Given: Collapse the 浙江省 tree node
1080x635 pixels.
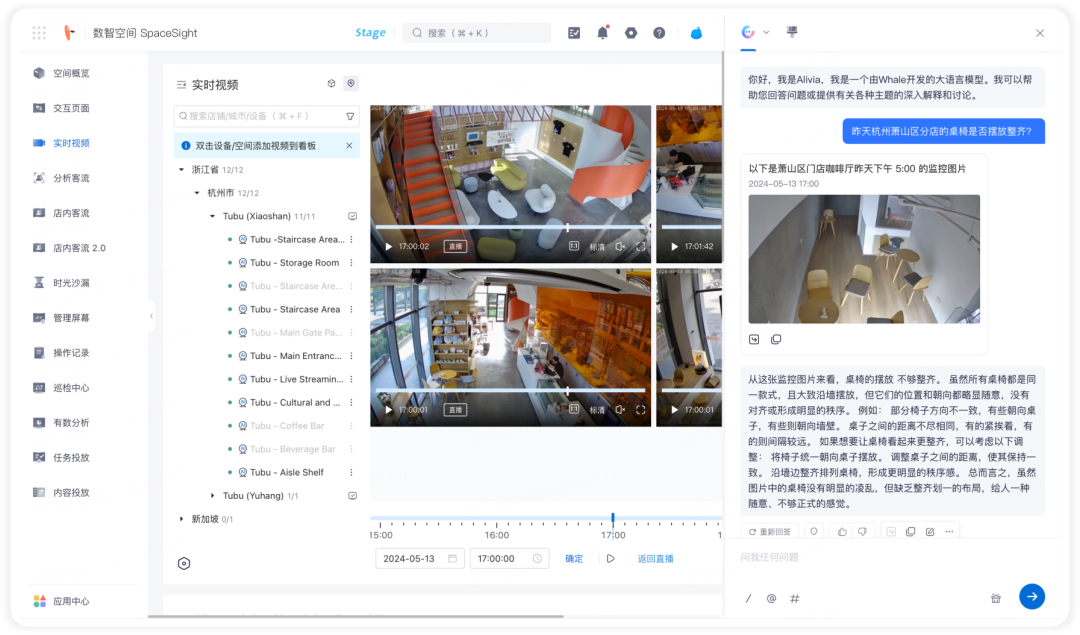Looking at the screenshot, I should click(x=182, y=169).
